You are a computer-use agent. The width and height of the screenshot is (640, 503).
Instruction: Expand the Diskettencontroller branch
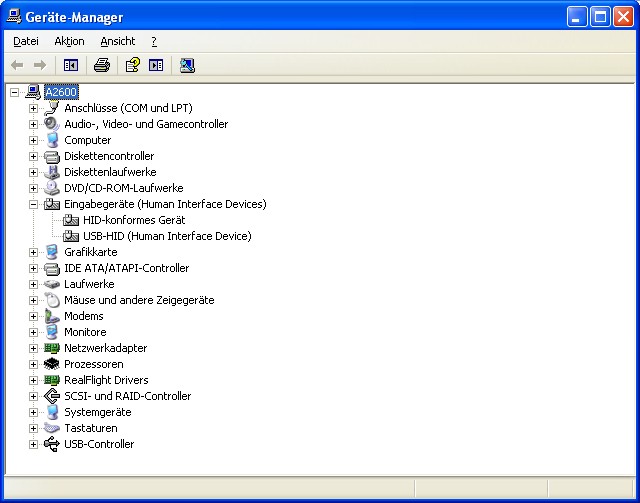33,156
